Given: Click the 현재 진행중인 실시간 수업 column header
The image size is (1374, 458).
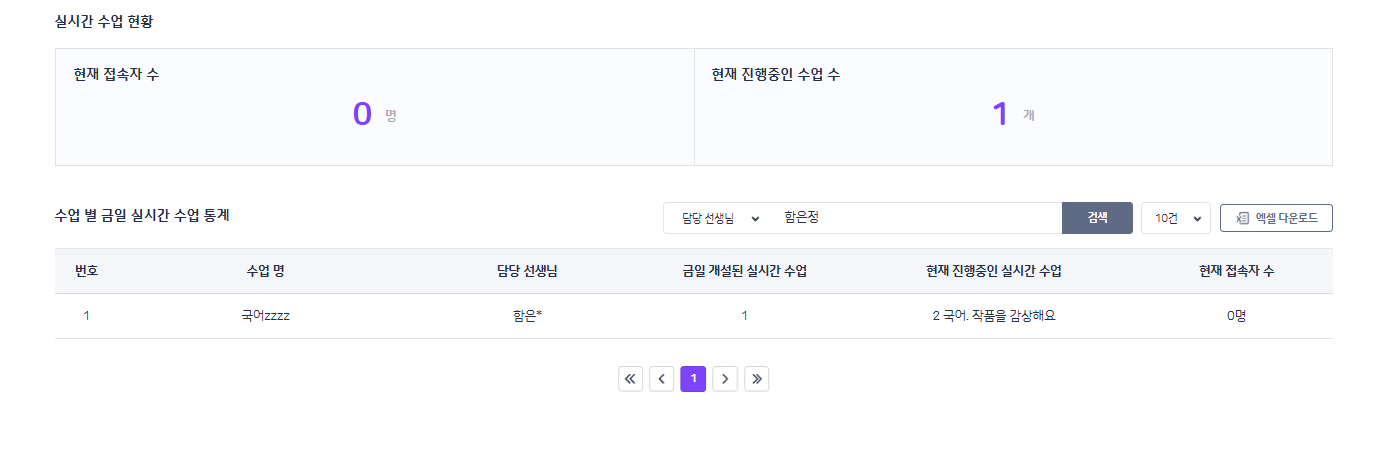Looking at the screenshot, I should point(993,271).
